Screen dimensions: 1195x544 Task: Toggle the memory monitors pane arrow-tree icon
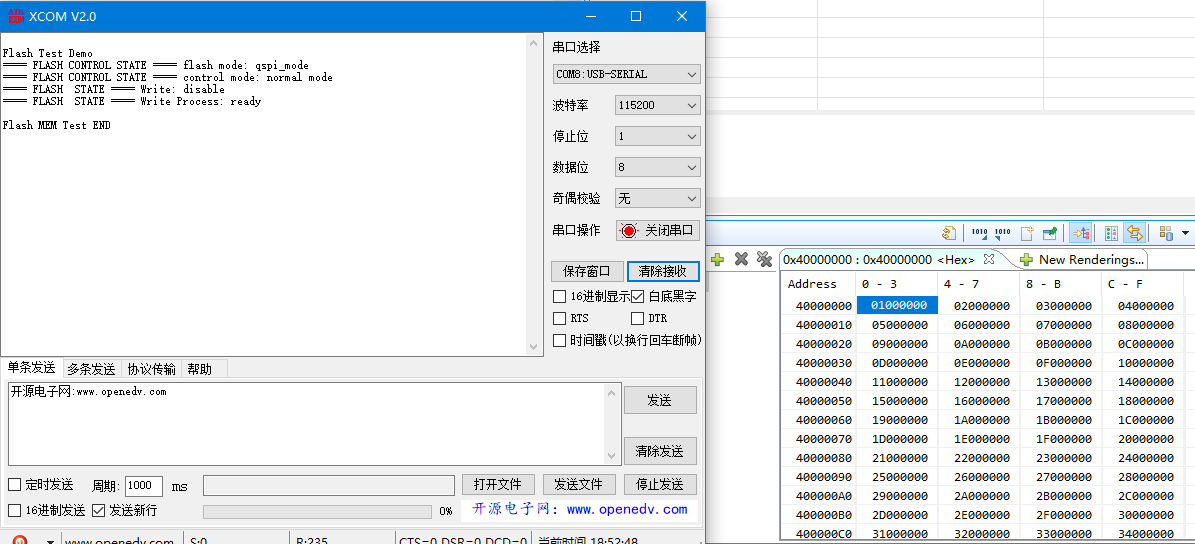pyautogui.click(x=1080, y=233)
